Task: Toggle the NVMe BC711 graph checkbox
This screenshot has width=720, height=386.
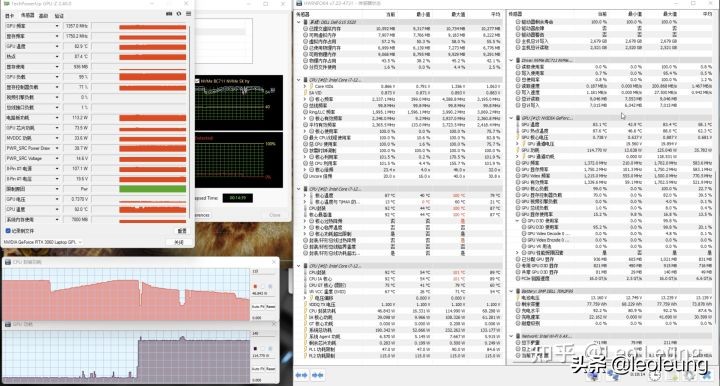Action: pos(197,81)
